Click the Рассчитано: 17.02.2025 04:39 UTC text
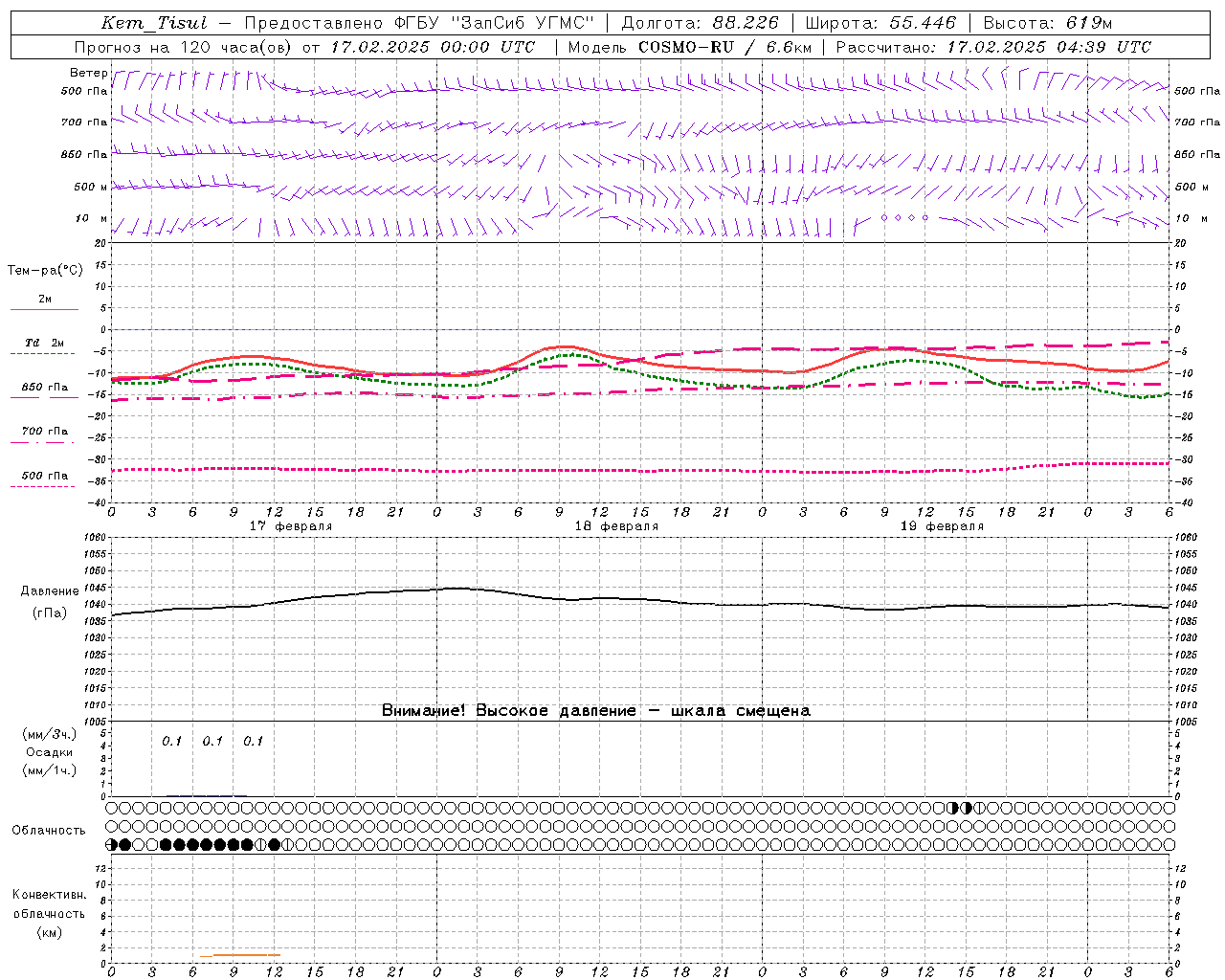The image size is (1225, 980). 993,47
